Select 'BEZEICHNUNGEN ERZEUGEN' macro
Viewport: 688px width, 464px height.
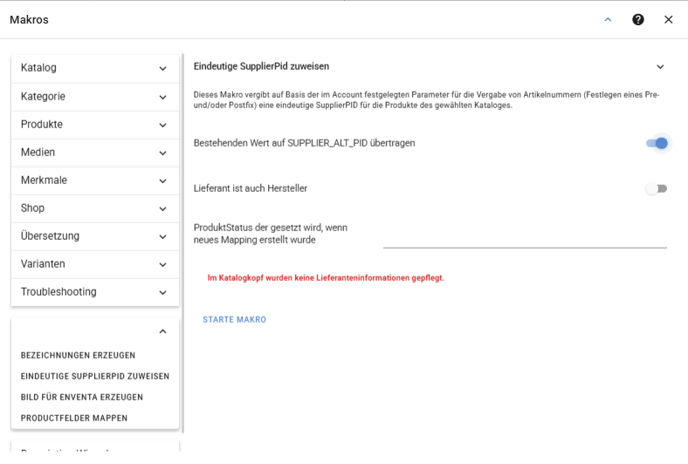(78, 355)
